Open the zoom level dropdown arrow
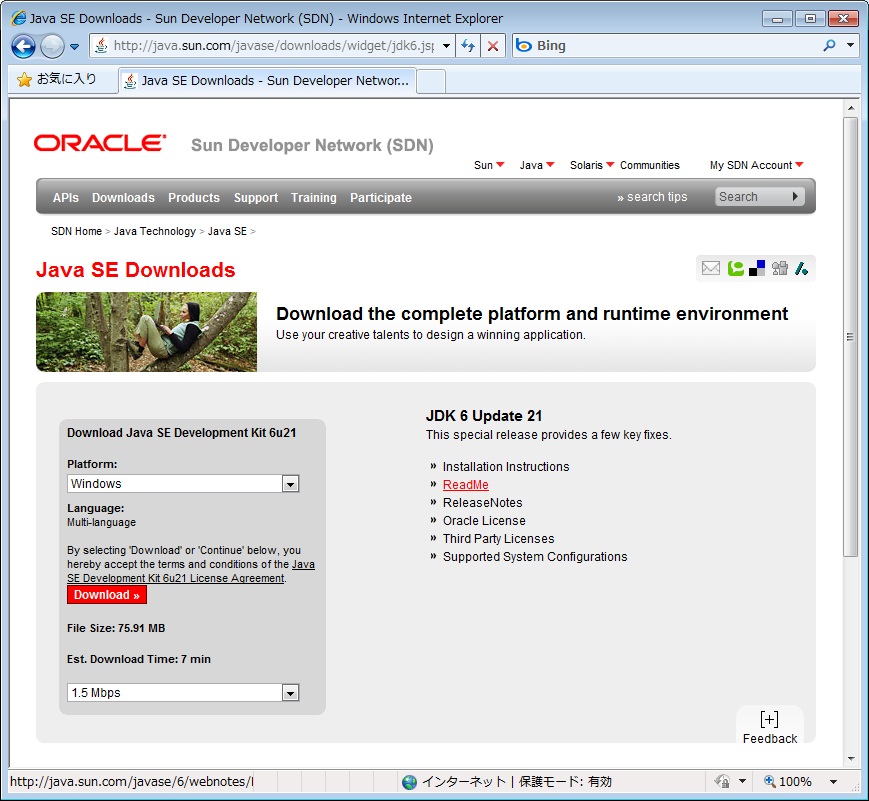 pyautogui.click(x=833, y=782)
